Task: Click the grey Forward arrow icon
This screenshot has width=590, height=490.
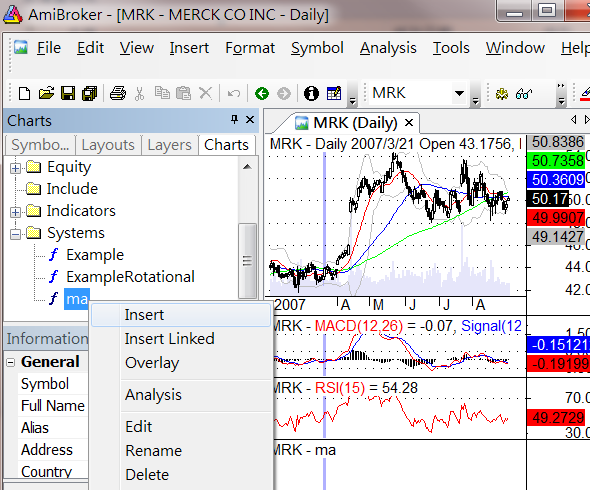Action: pyautogui.click(x=284, y=93)
